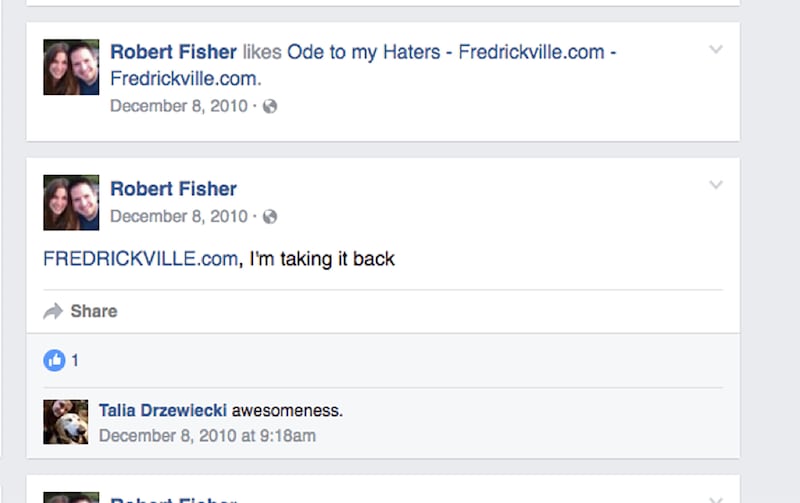
Task: Expand the chevron menu on the FREDRICKVILLE.com post
Action: pyautogui.click(x=715, y=185)
